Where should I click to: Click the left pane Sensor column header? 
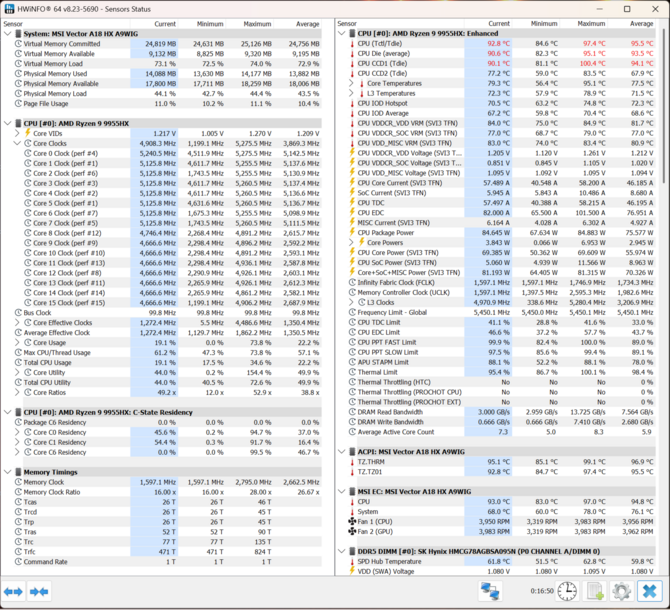pyautogui.click(x=66, y=24)
